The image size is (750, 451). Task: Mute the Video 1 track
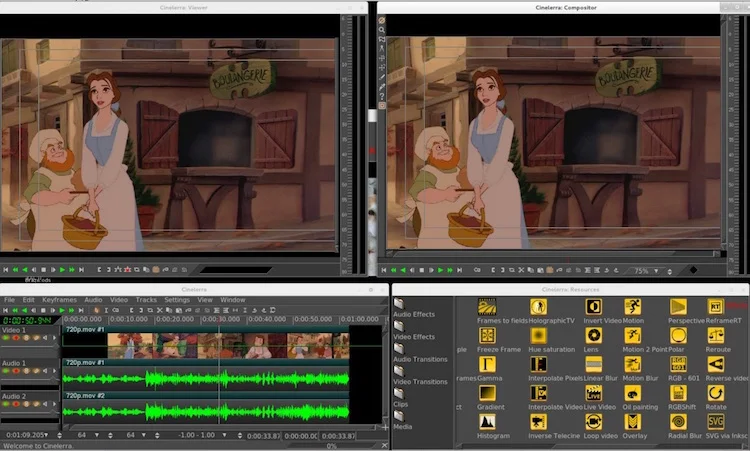coord(45,338)
